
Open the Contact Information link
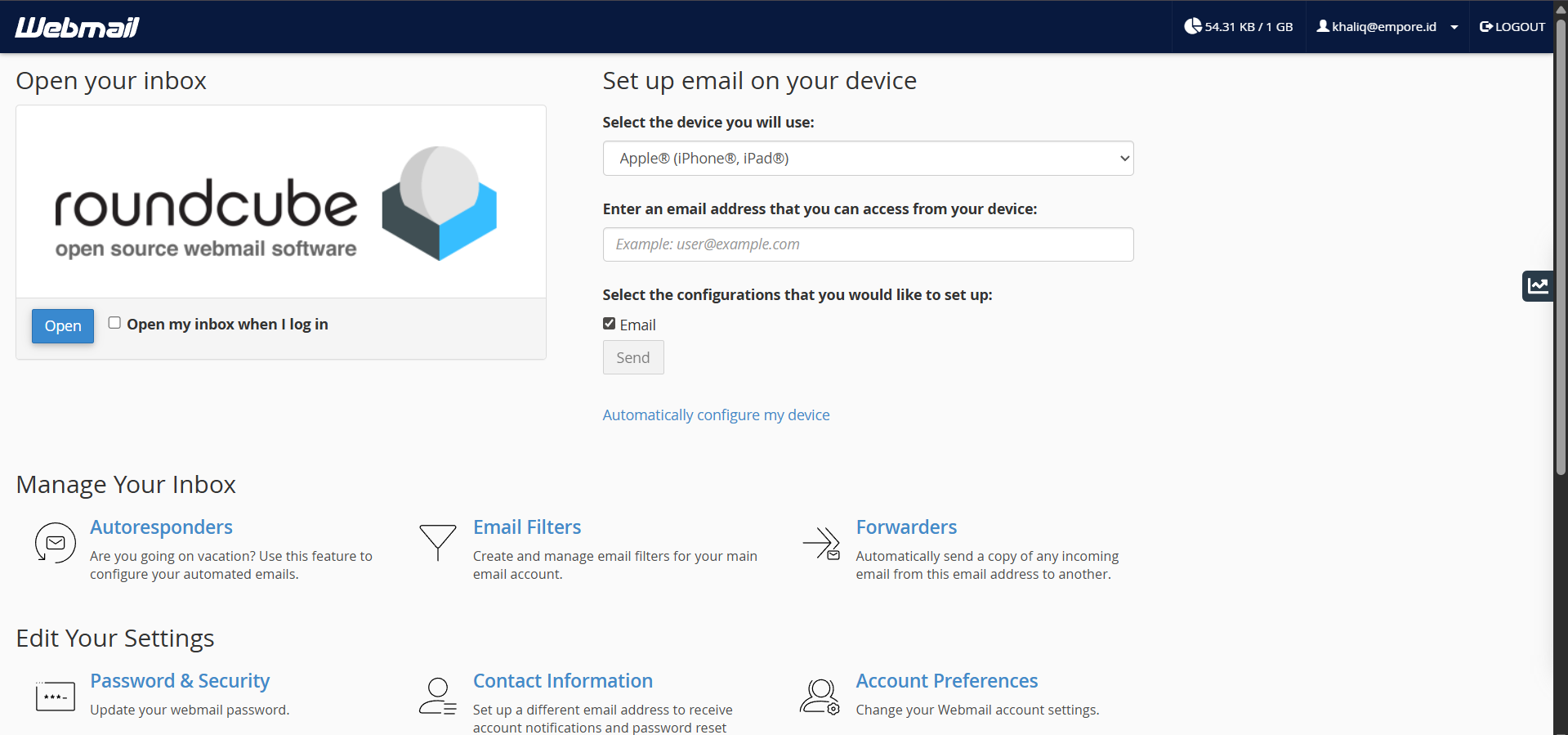click(x=563, y=681)
